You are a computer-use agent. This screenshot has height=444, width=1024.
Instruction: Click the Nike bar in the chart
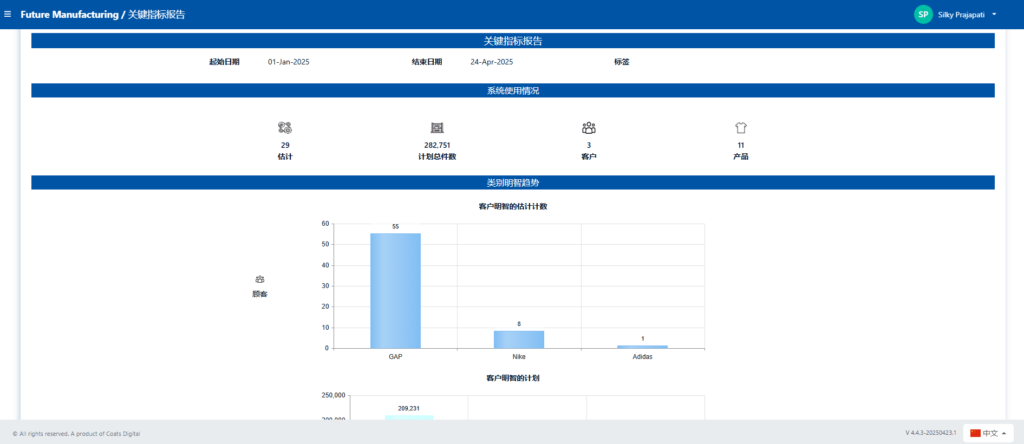point(519,339)
